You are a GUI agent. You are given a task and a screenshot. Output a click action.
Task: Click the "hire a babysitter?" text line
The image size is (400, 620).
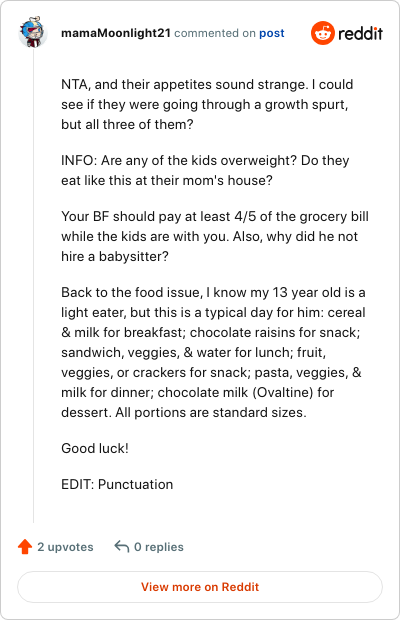(x=115, y=257)
